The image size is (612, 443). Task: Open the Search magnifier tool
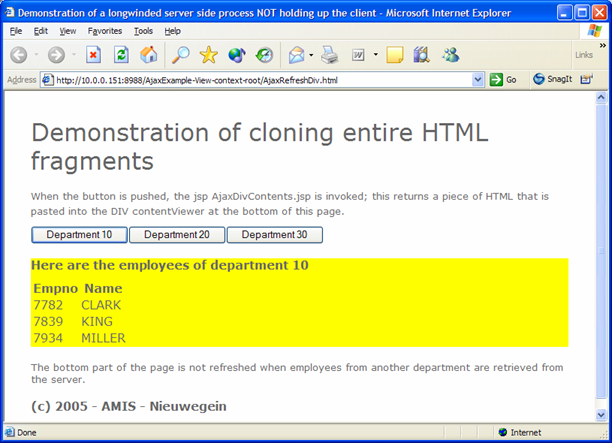pyautogui.click(x=181, y=55)
